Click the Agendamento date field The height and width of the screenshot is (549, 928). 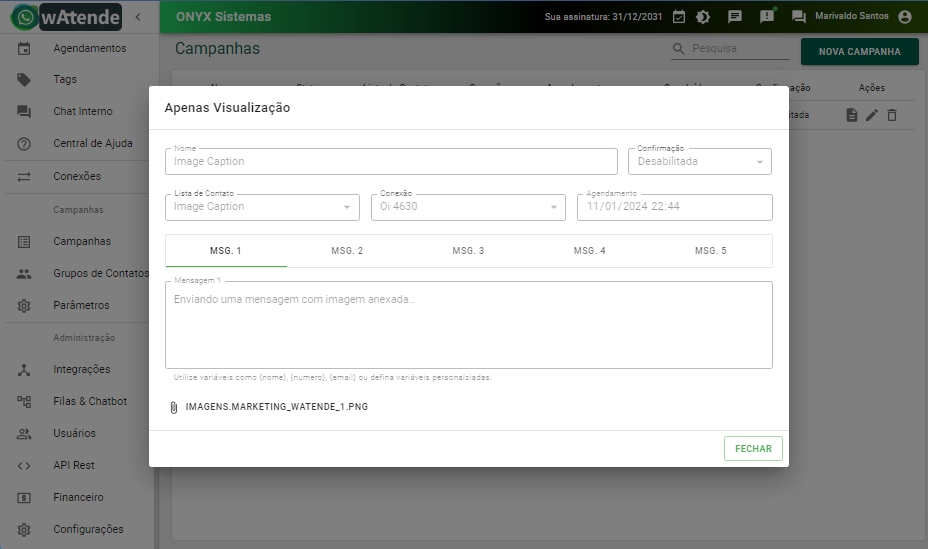(x=675, y=207)
